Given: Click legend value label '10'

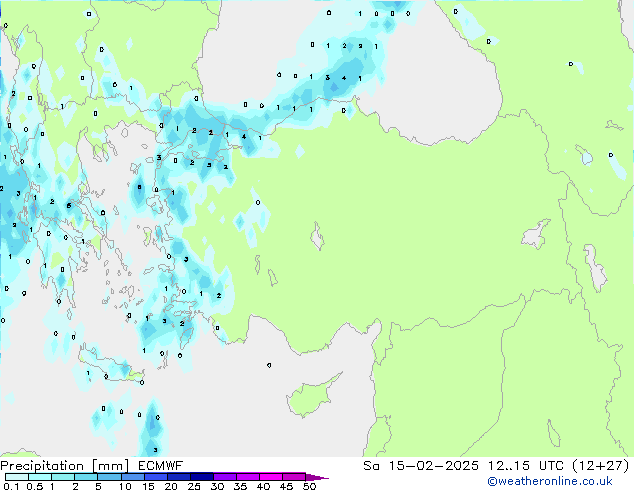Looking at the screenshot, I should pyautogui.click(x=125, y=486).
